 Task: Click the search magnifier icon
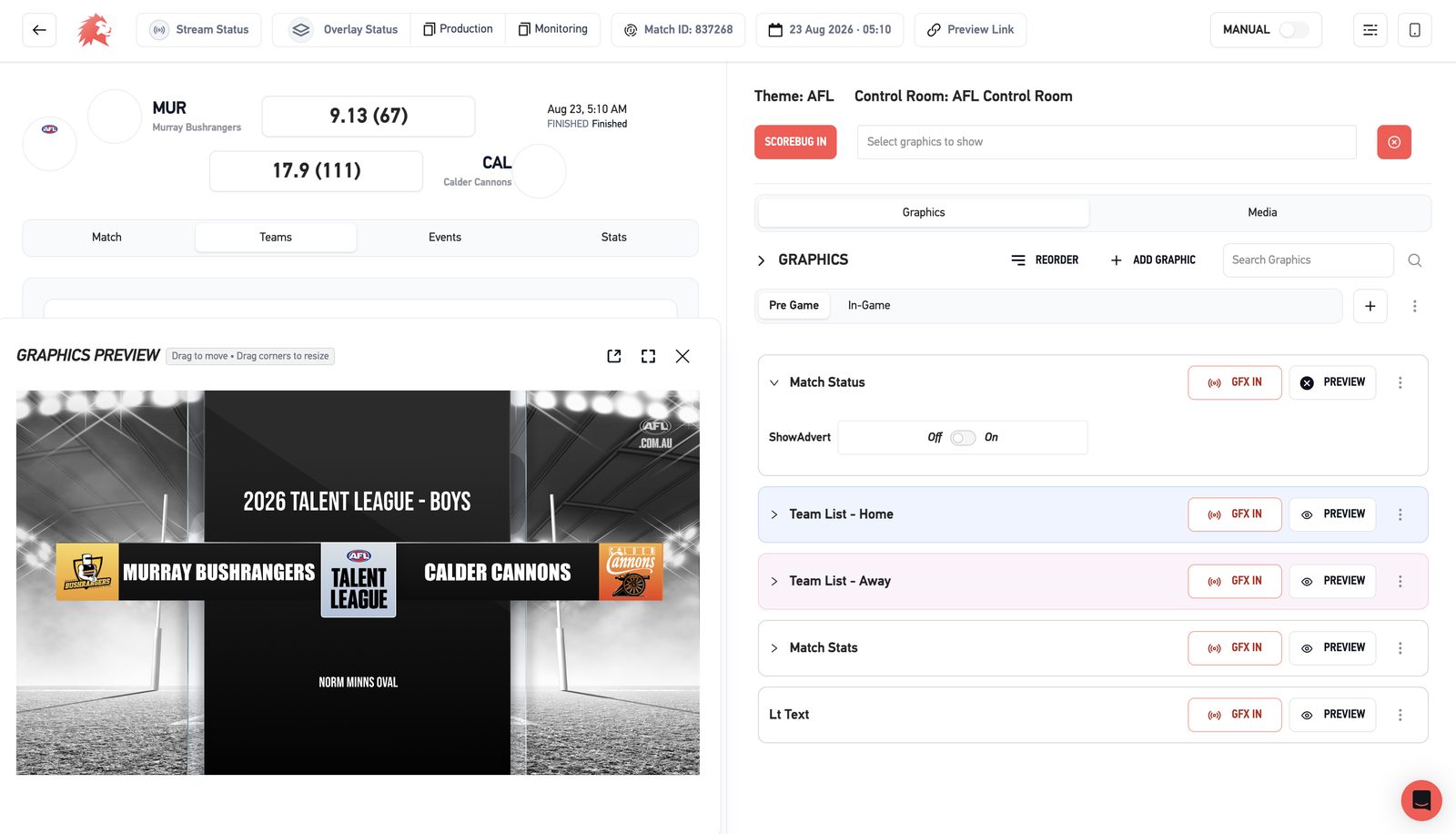(x=1415, y=260)
